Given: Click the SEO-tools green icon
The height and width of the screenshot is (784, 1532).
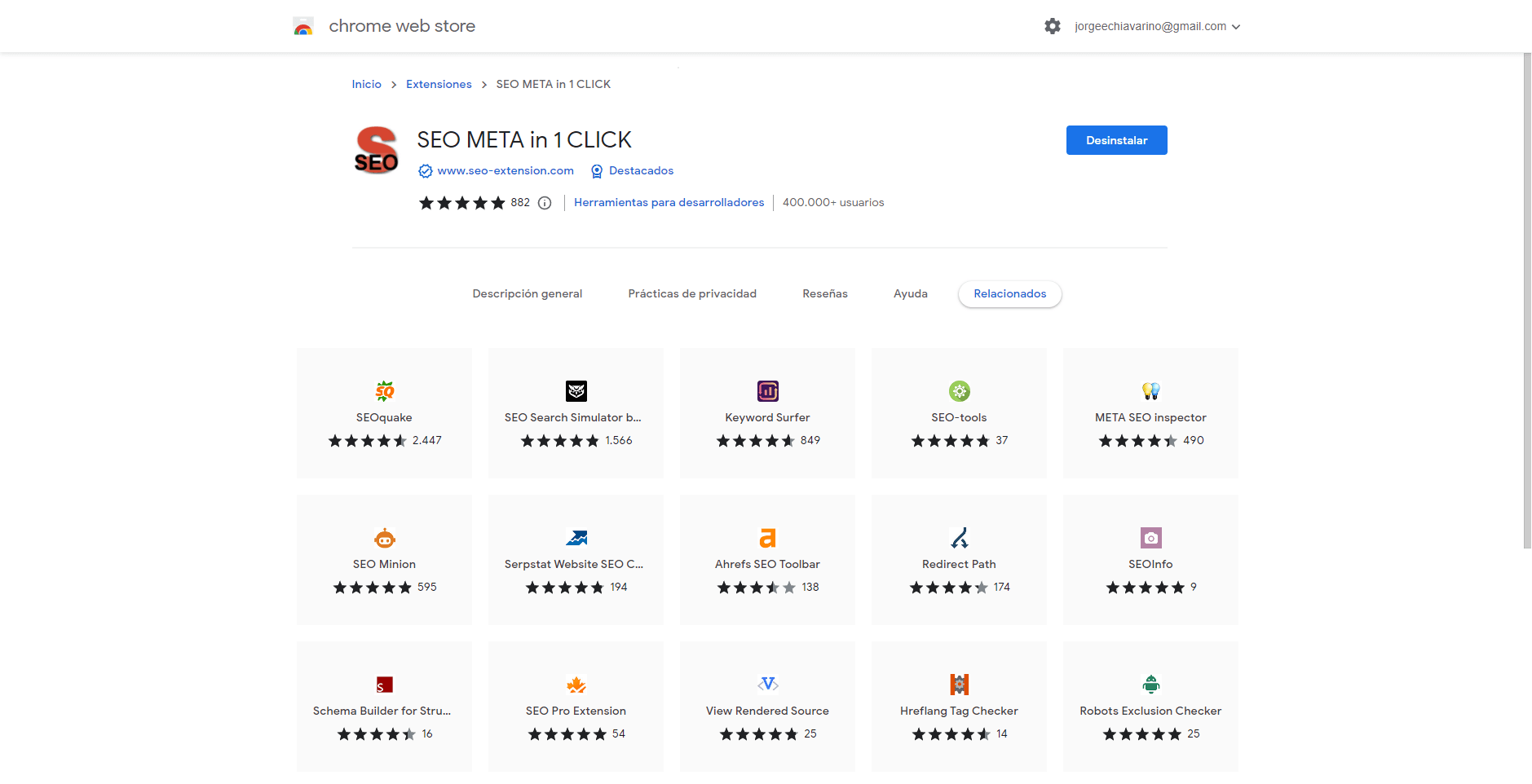Looking at the screenshot, I should (x=960, y=391).
